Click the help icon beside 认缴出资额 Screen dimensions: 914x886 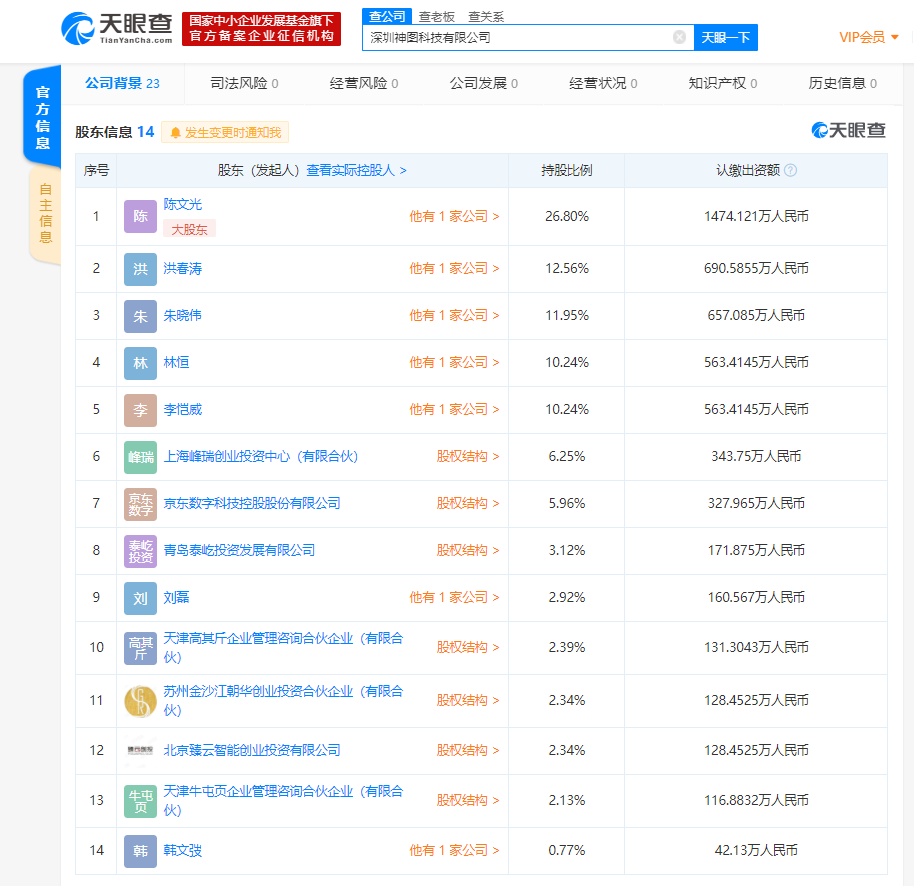coord(790,170)
